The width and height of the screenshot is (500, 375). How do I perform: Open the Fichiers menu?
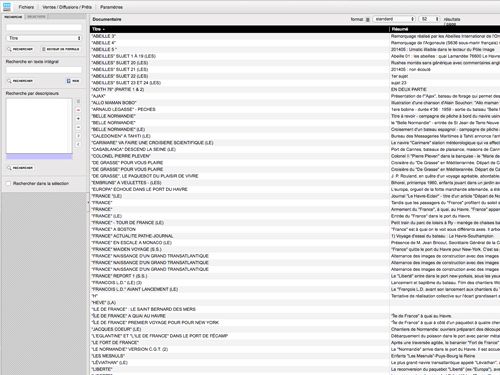(26, 7)
